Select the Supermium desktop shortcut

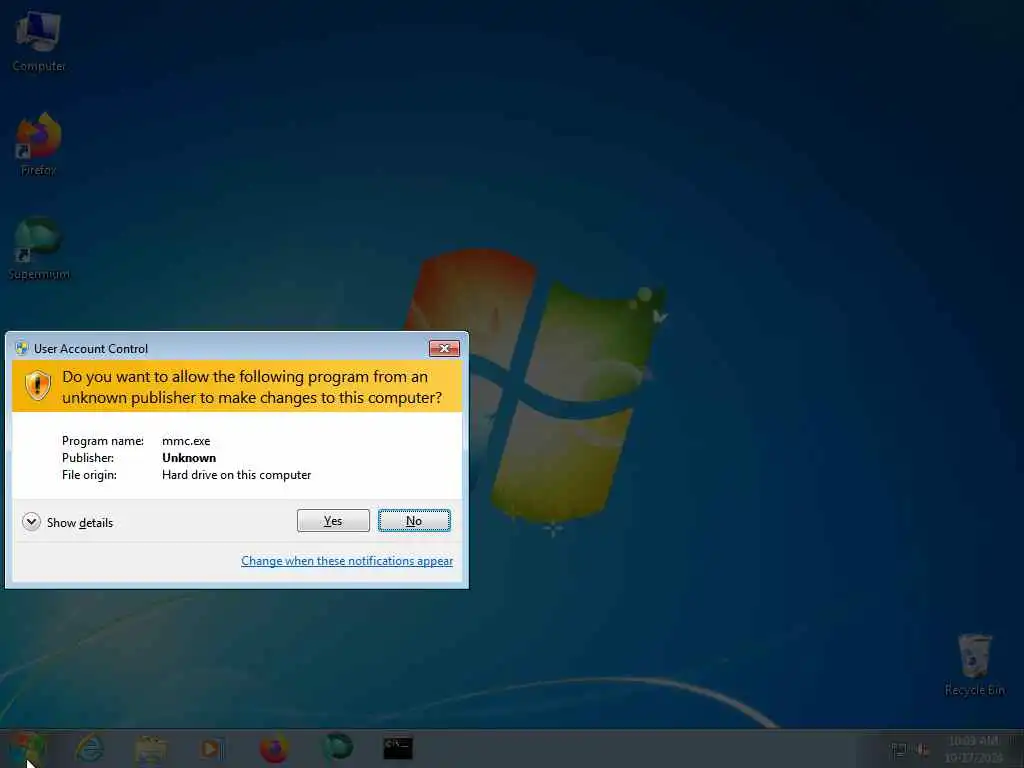click(x=39, y=249)
